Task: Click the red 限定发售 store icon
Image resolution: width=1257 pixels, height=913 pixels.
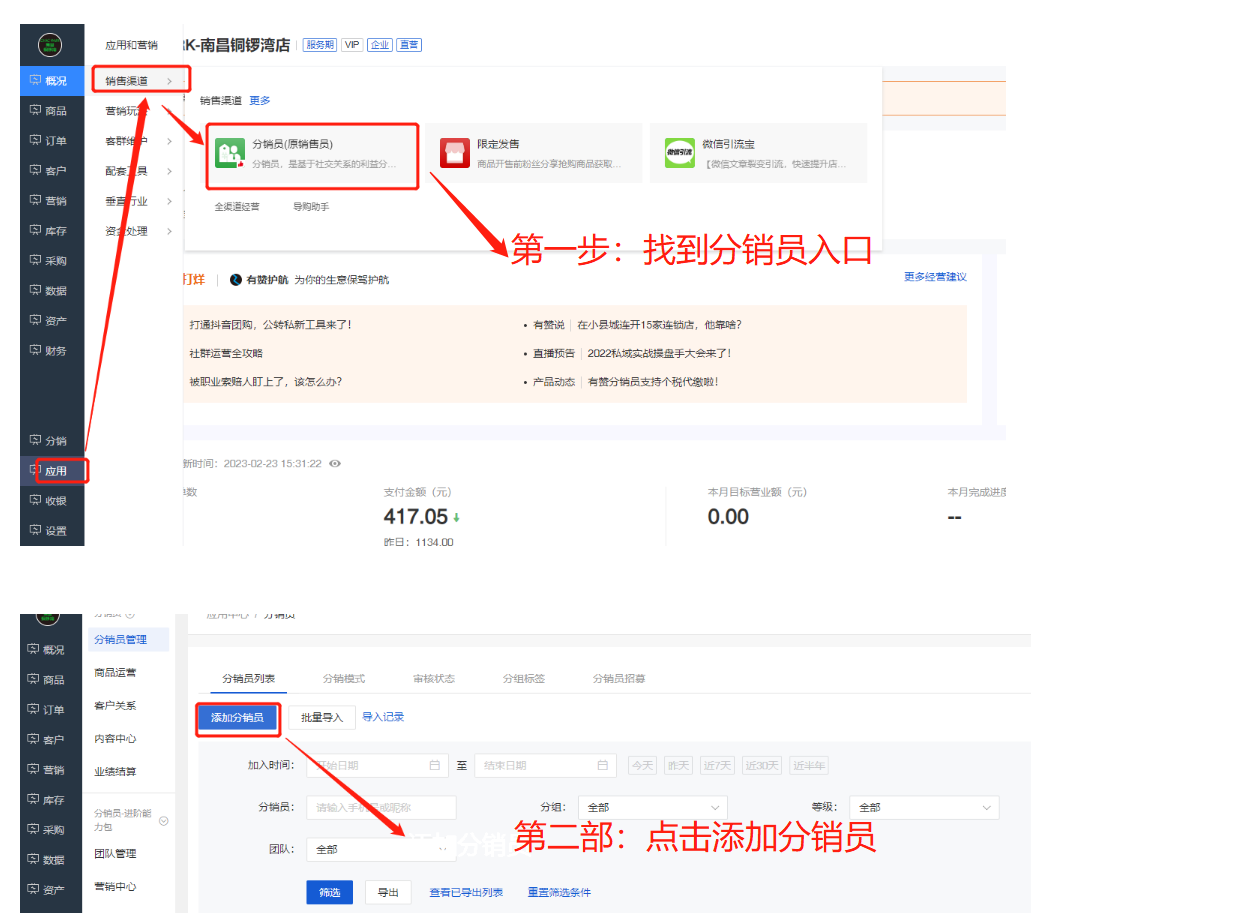Action: (x=455, y=153)
